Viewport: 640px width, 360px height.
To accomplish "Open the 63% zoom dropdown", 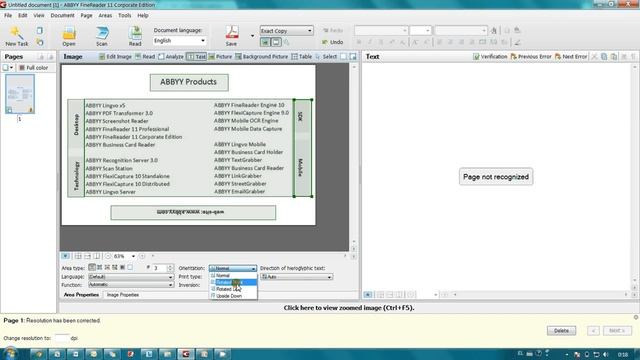I will coord(133,256).
